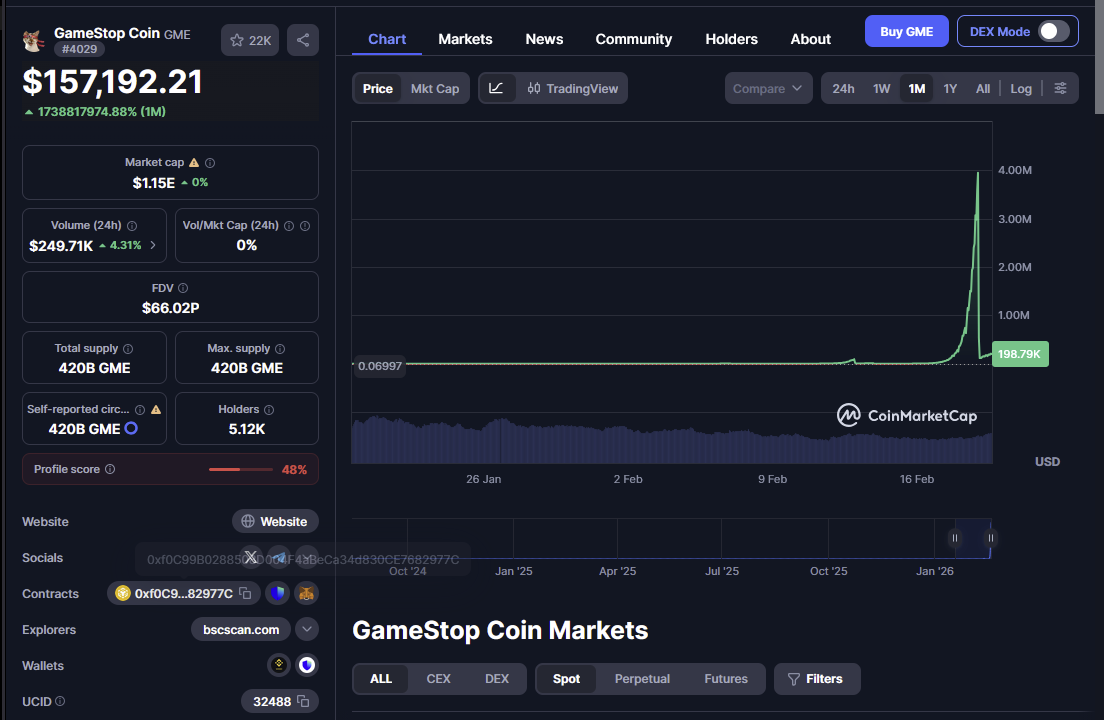The height and width of the screenshot is (720, 1104).
Task: Open the shield wallet icon beside contract
Action: pyautogui.click(x=278, y=593)
